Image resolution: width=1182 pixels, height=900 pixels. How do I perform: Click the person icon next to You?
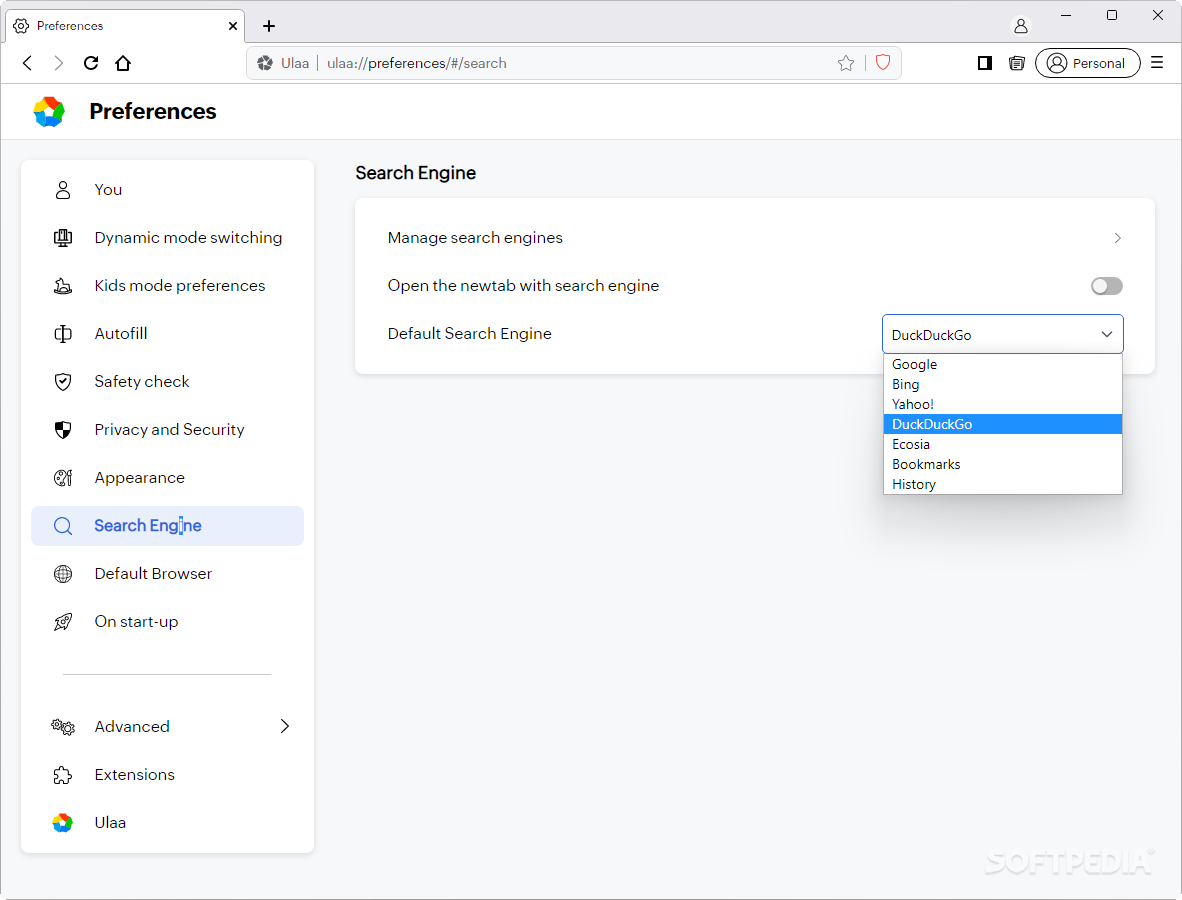click(x=63, y=190)
